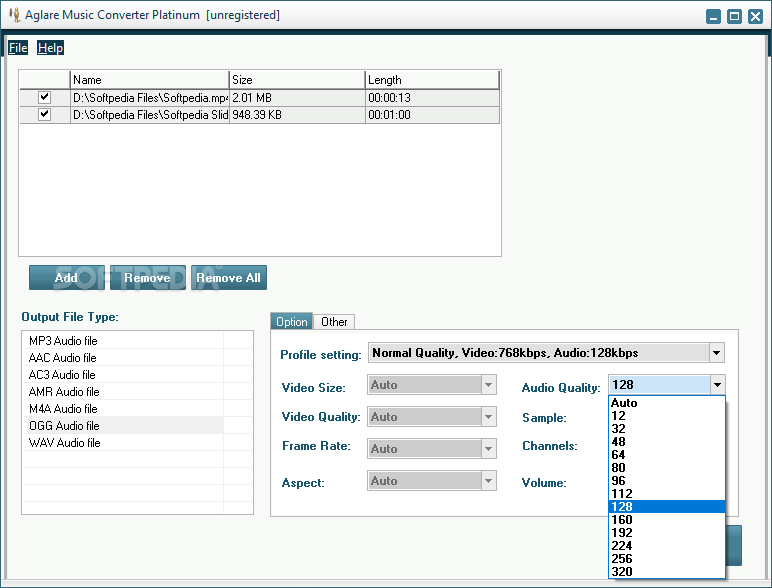Select 320 in Audio Quality list

pyautogui.click(x=667, y=572)
